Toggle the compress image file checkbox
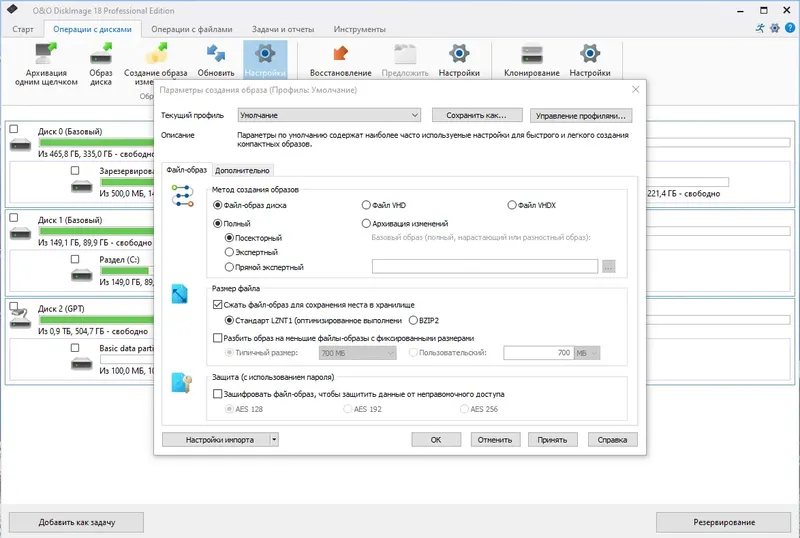Screen dimensions: 800x538 (x=217, y=305)
